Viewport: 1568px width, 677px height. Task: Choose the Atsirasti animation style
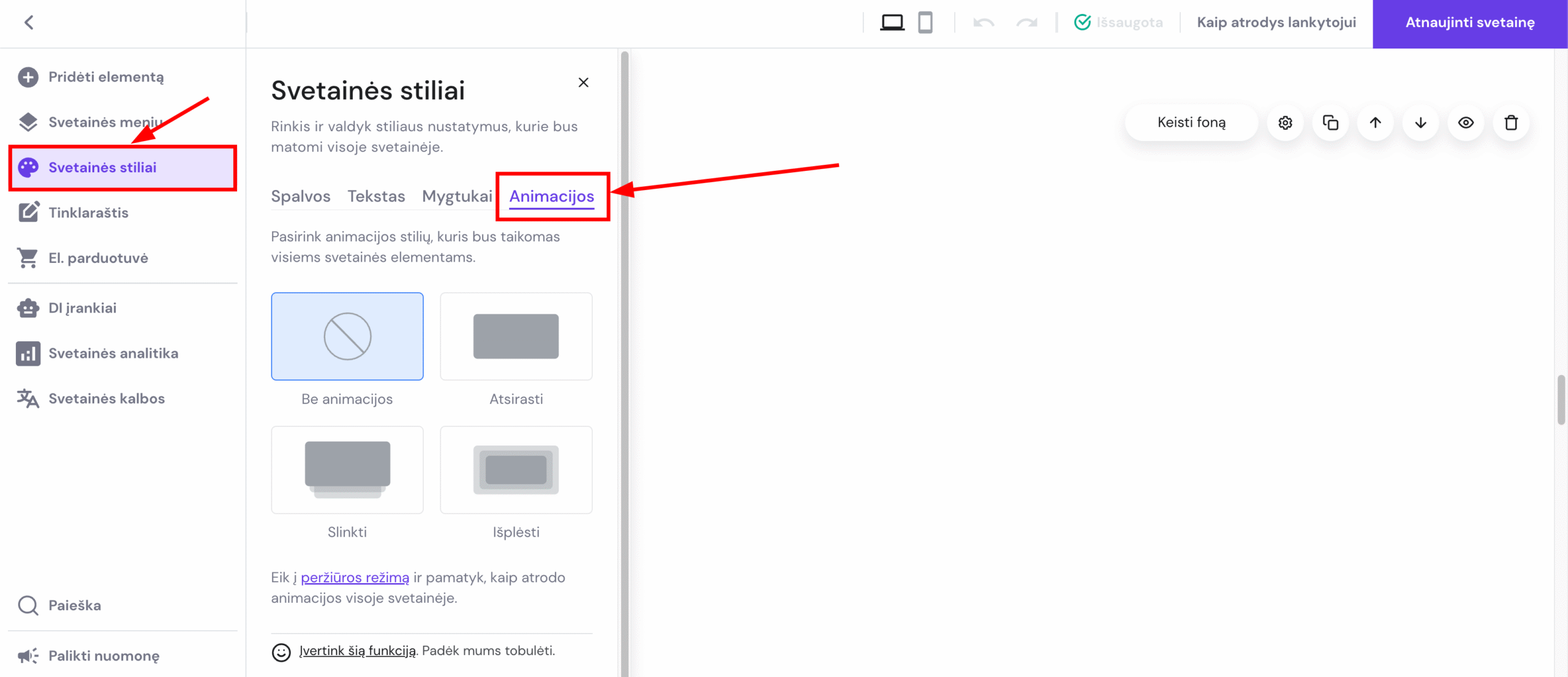pyautogui.click(x=516, y=336)
